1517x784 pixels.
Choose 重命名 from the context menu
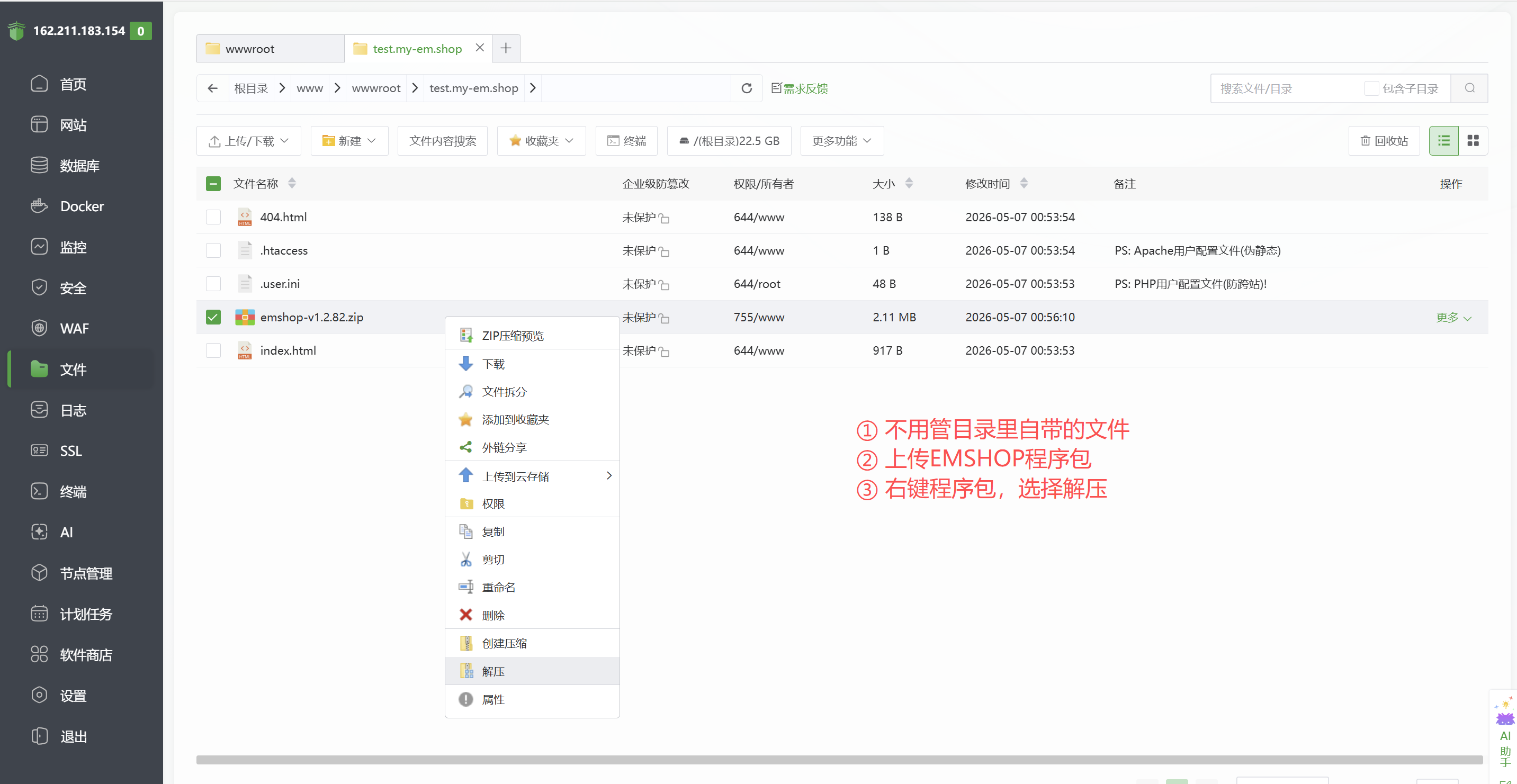point(532,588)
